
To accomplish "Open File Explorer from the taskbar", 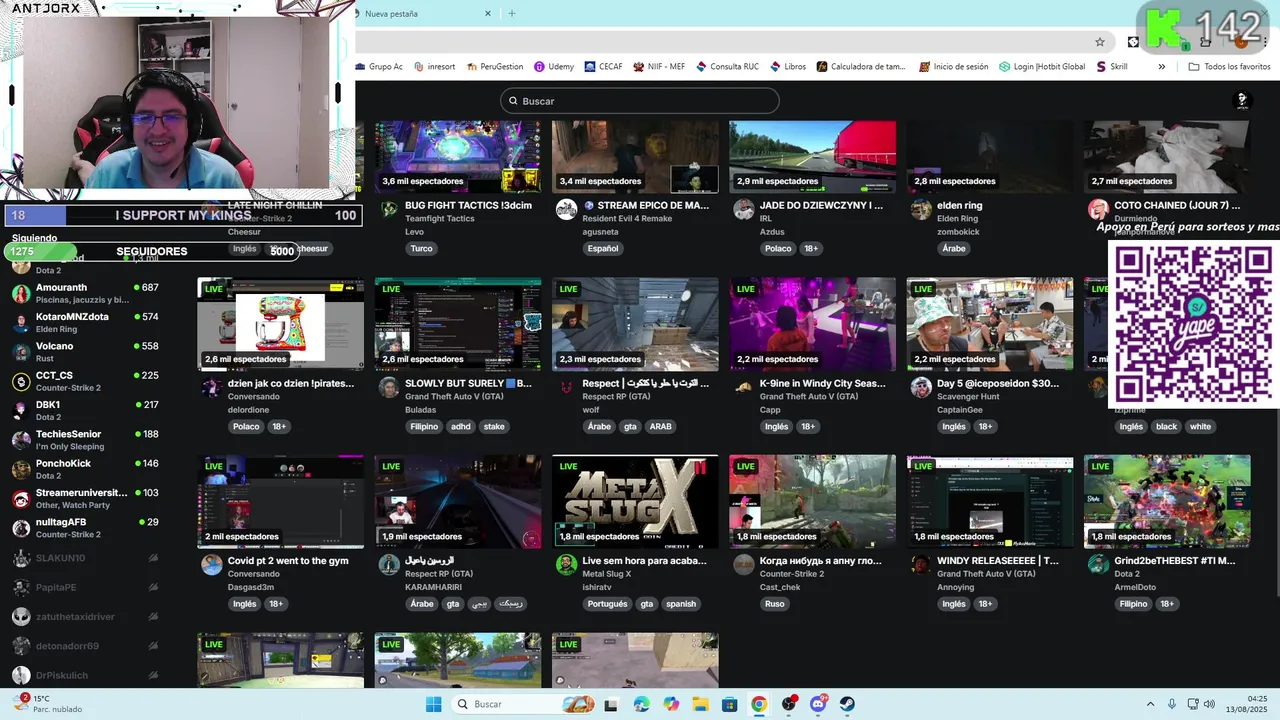I will 700,704.
